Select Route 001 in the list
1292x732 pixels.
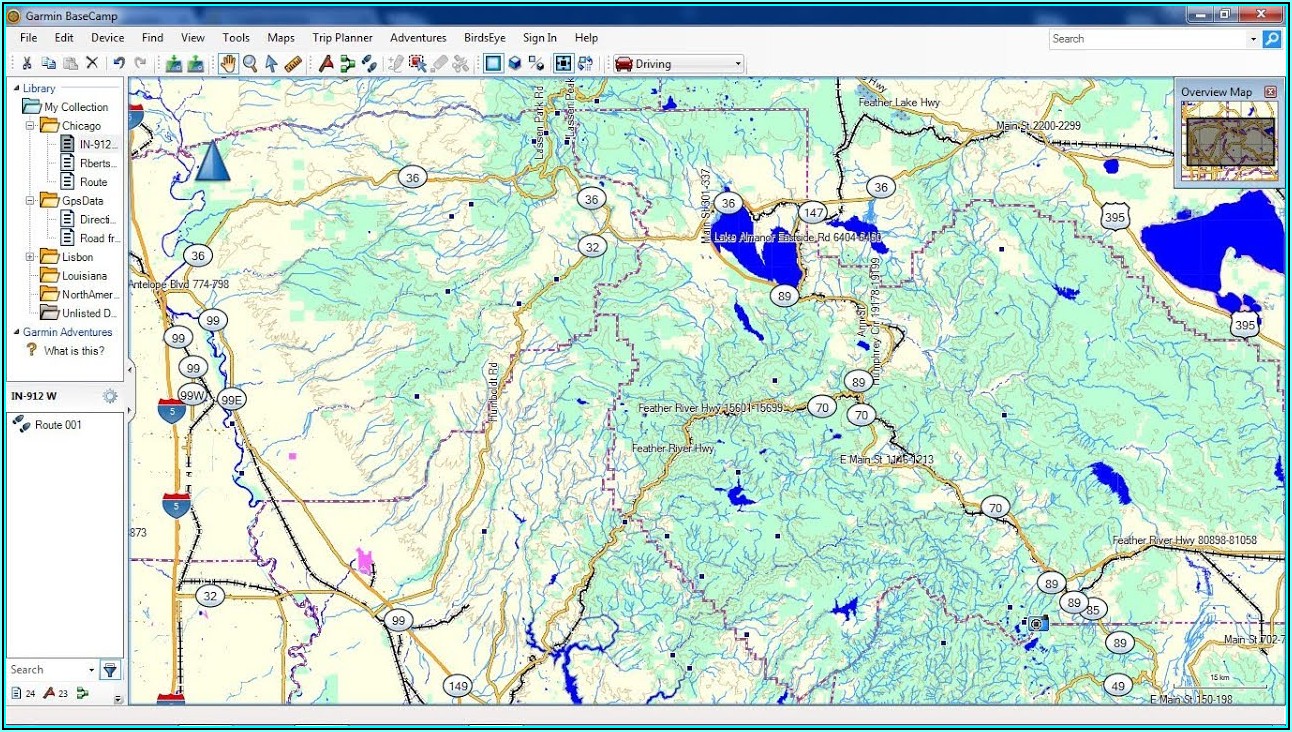[58, 425]
